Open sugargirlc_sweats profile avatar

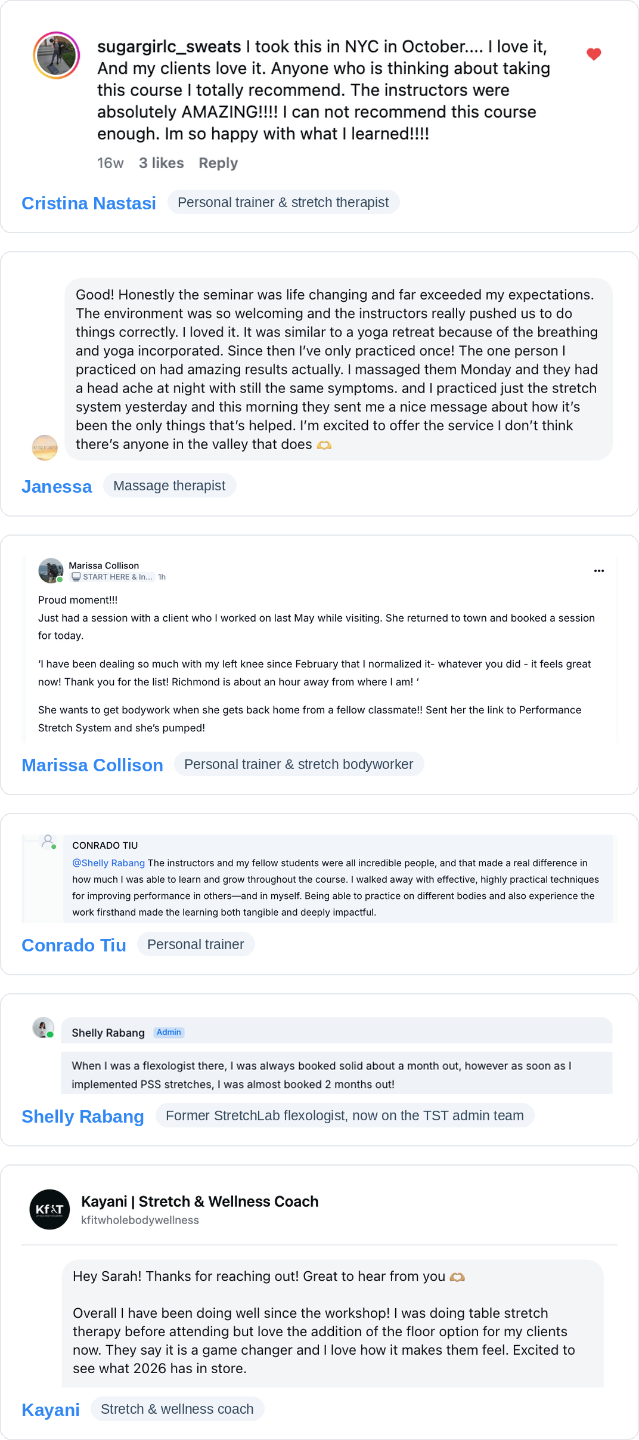tap(57, 55)
